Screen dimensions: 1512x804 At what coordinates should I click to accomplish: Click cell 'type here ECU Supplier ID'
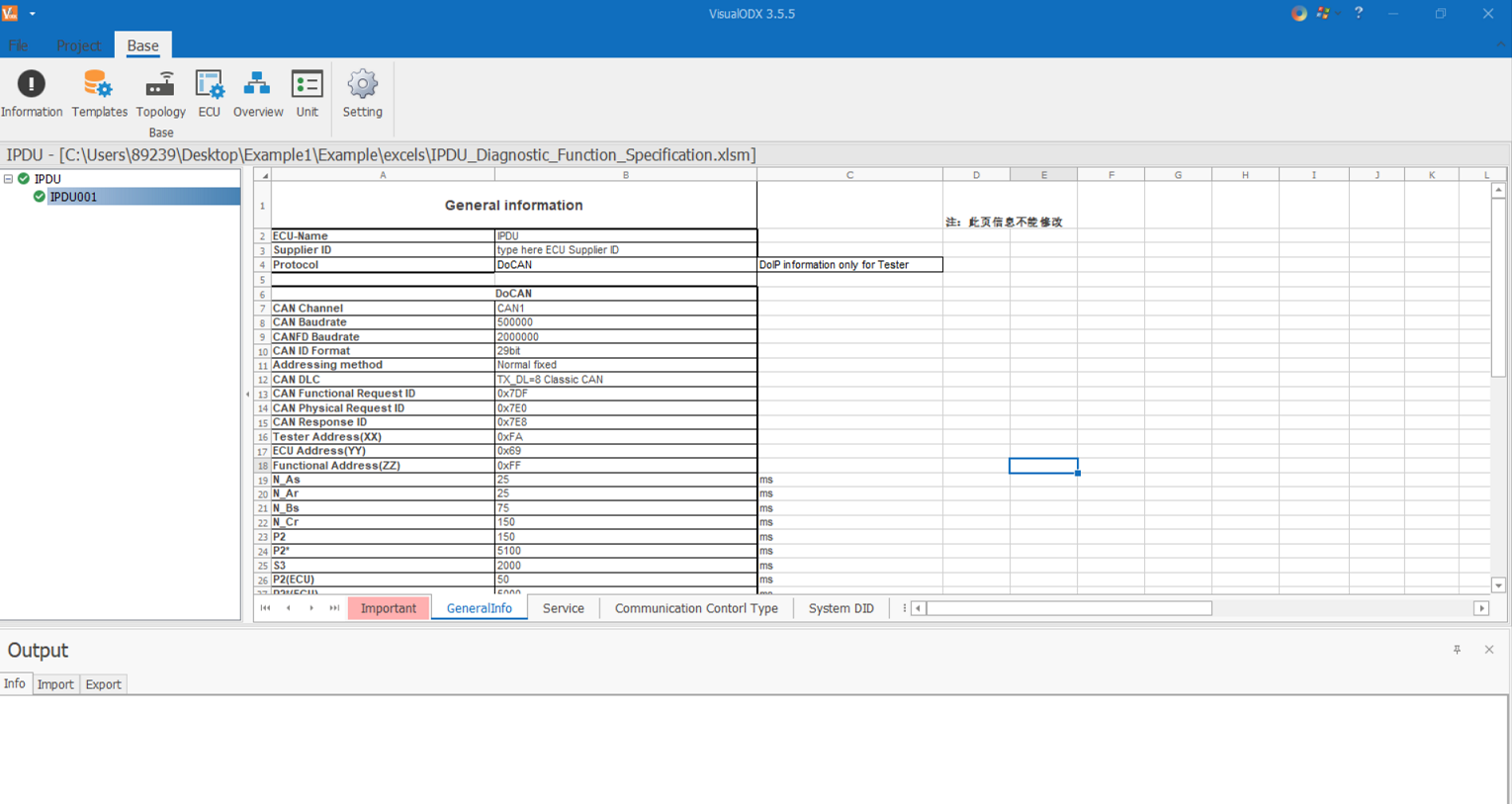[x=626, y=250]
